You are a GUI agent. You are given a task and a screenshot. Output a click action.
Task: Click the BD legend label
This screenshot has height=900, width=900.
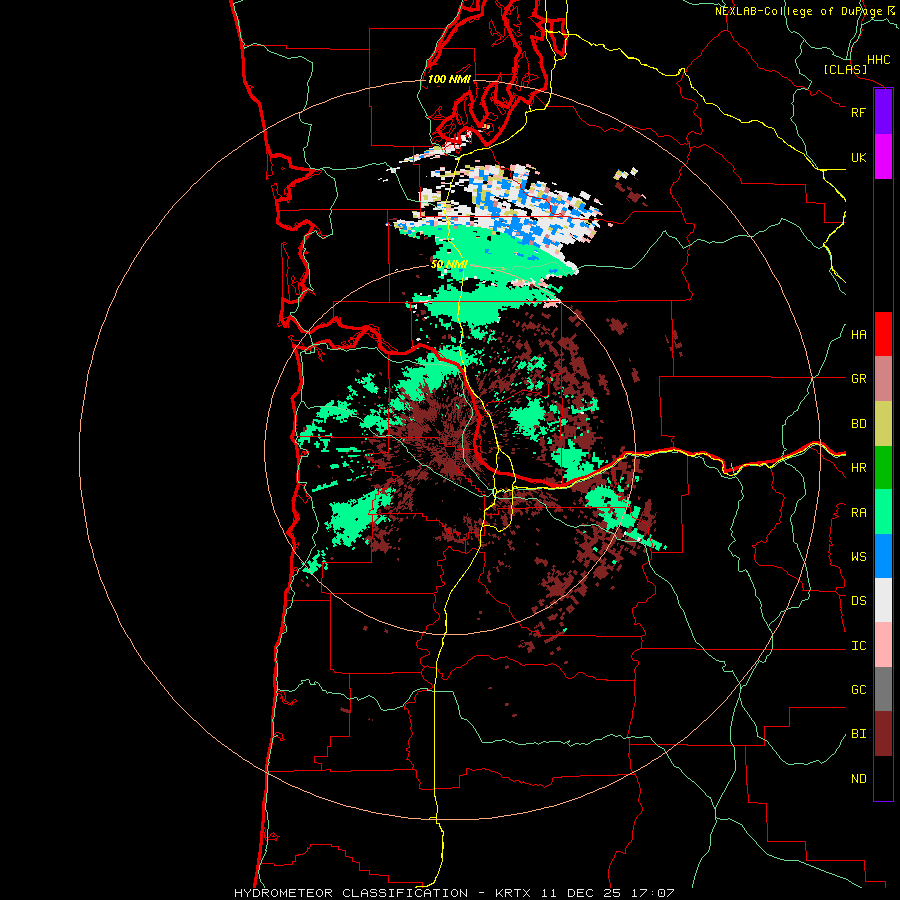(858, 424)
